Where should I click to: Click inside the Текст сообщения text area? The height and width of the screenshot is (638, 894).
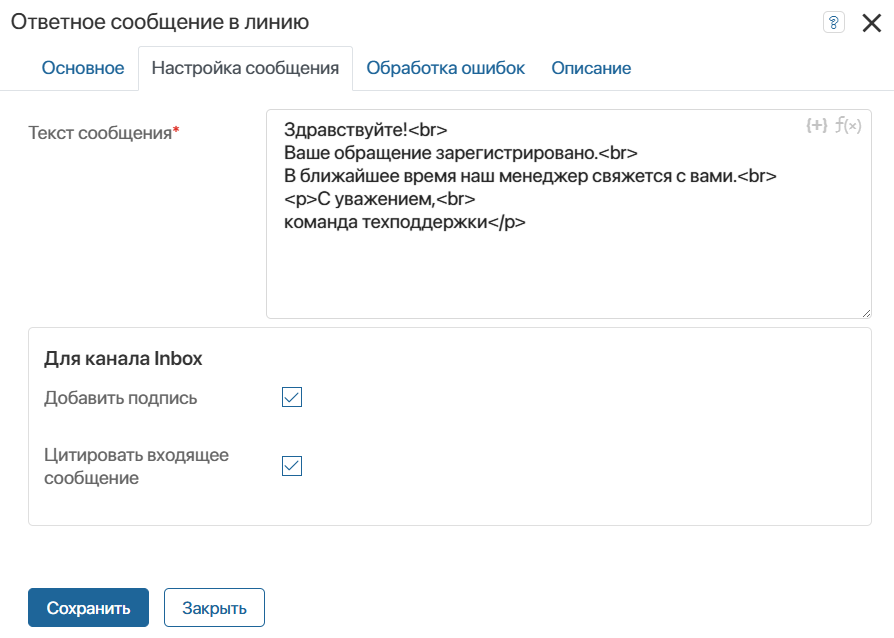[x=568, y=214]
